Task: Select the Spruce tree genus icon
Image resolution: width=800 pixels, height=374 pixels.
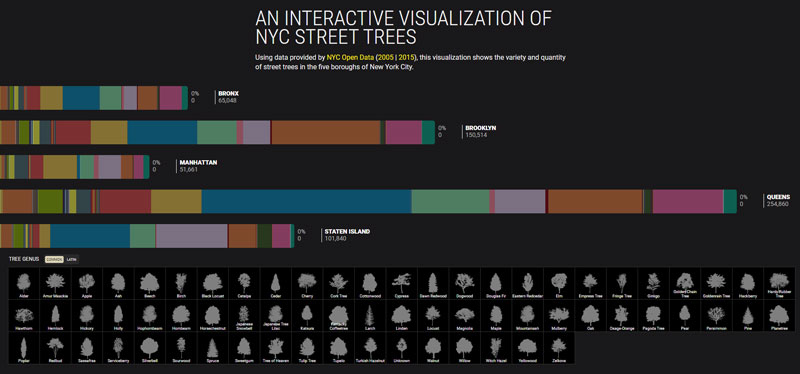Action: click(x=212, y=349)
